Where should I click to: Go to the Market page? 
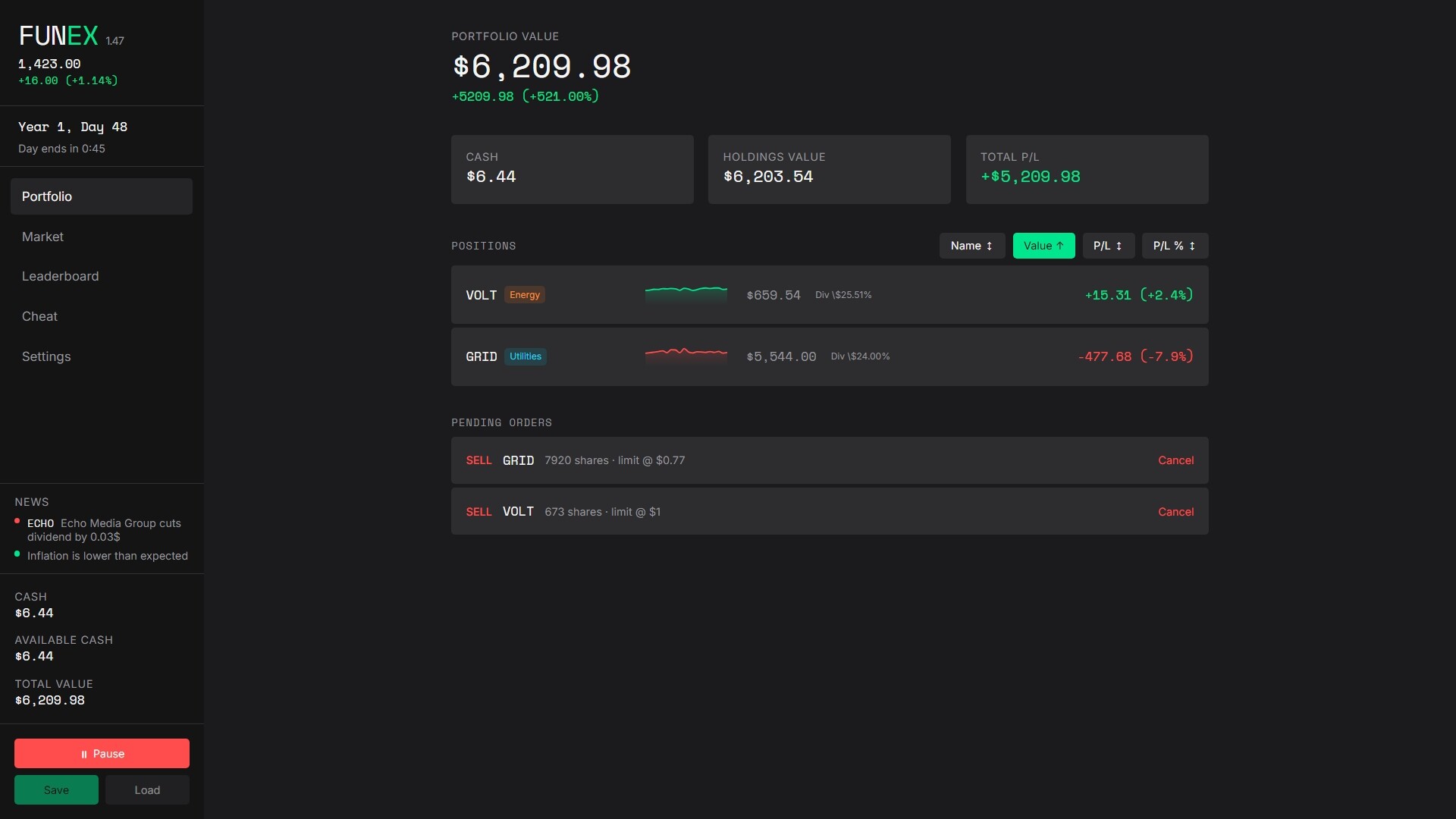(102, 237)
